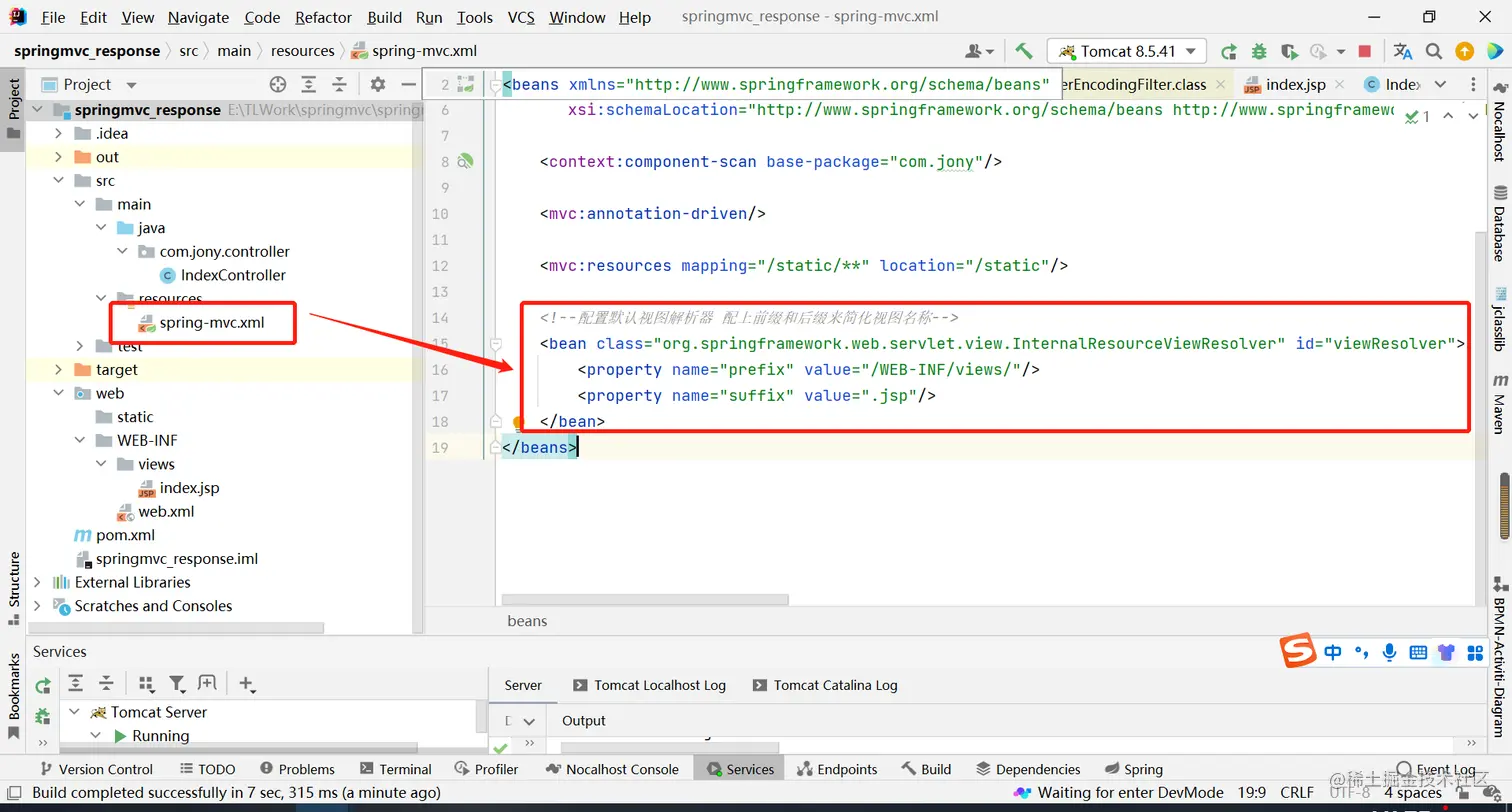This screenshot has width=1512, height=812.
Task: Open the Refactor menu
Action: coord(323,17)
